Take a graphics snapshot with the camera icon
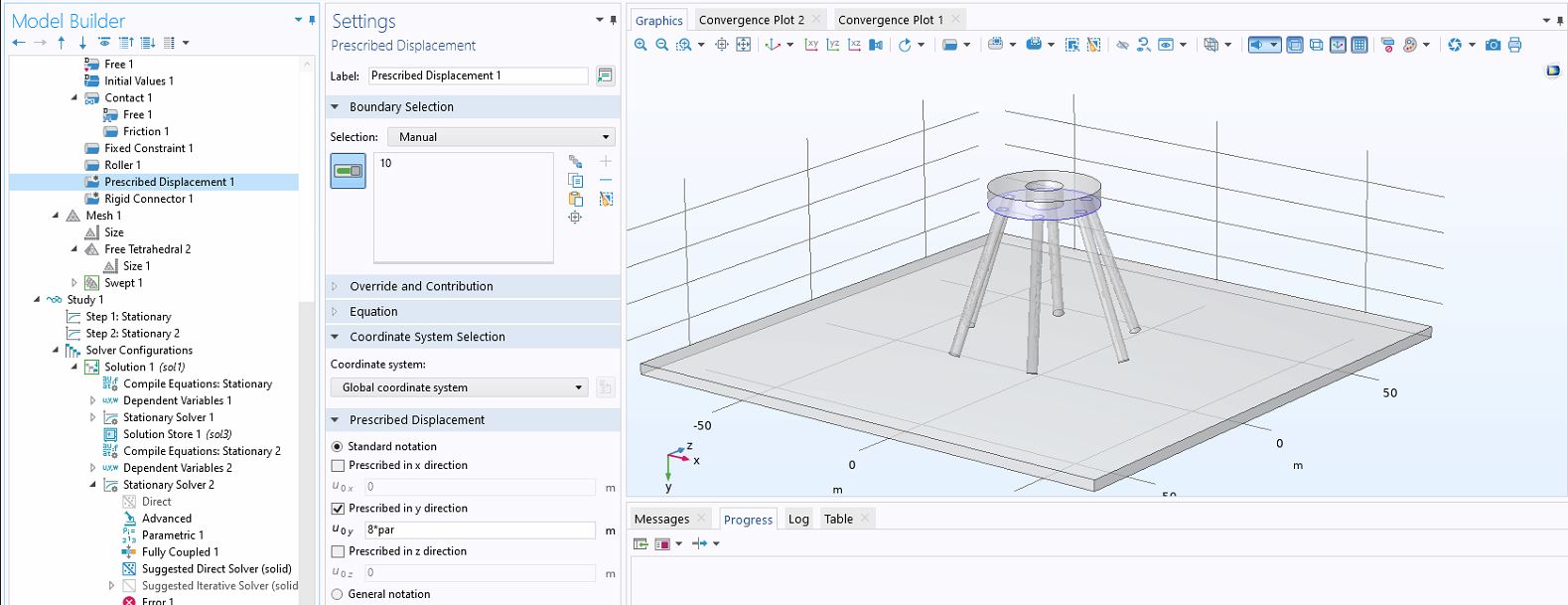This screenshot has height=605, width=1568. tap(1493, 45)
